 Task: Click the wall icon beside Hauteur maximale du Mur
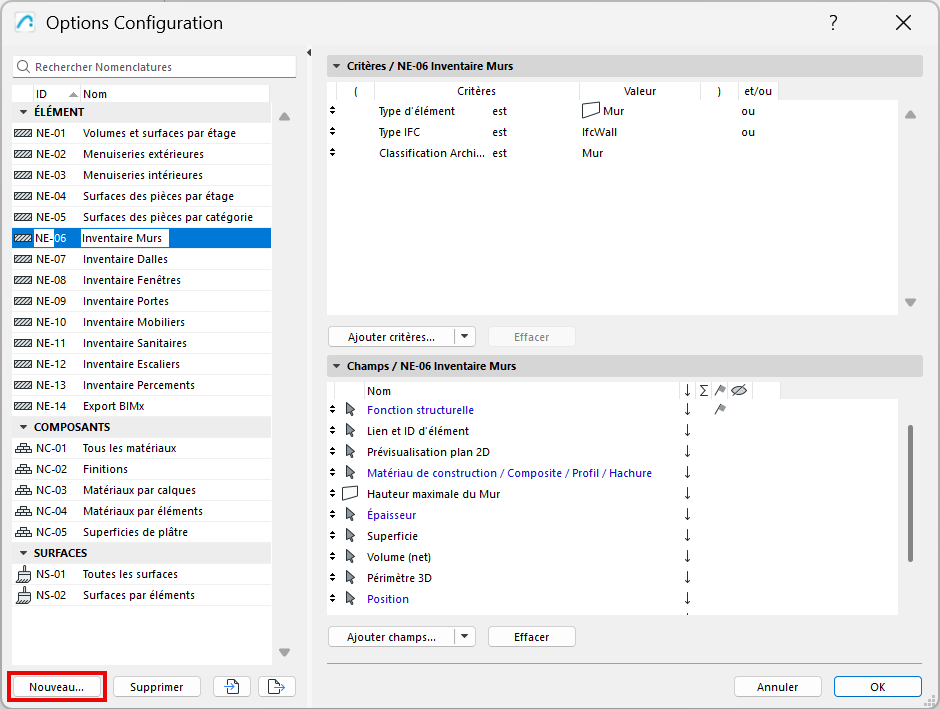pyautogui.click(x=350, y=494)
